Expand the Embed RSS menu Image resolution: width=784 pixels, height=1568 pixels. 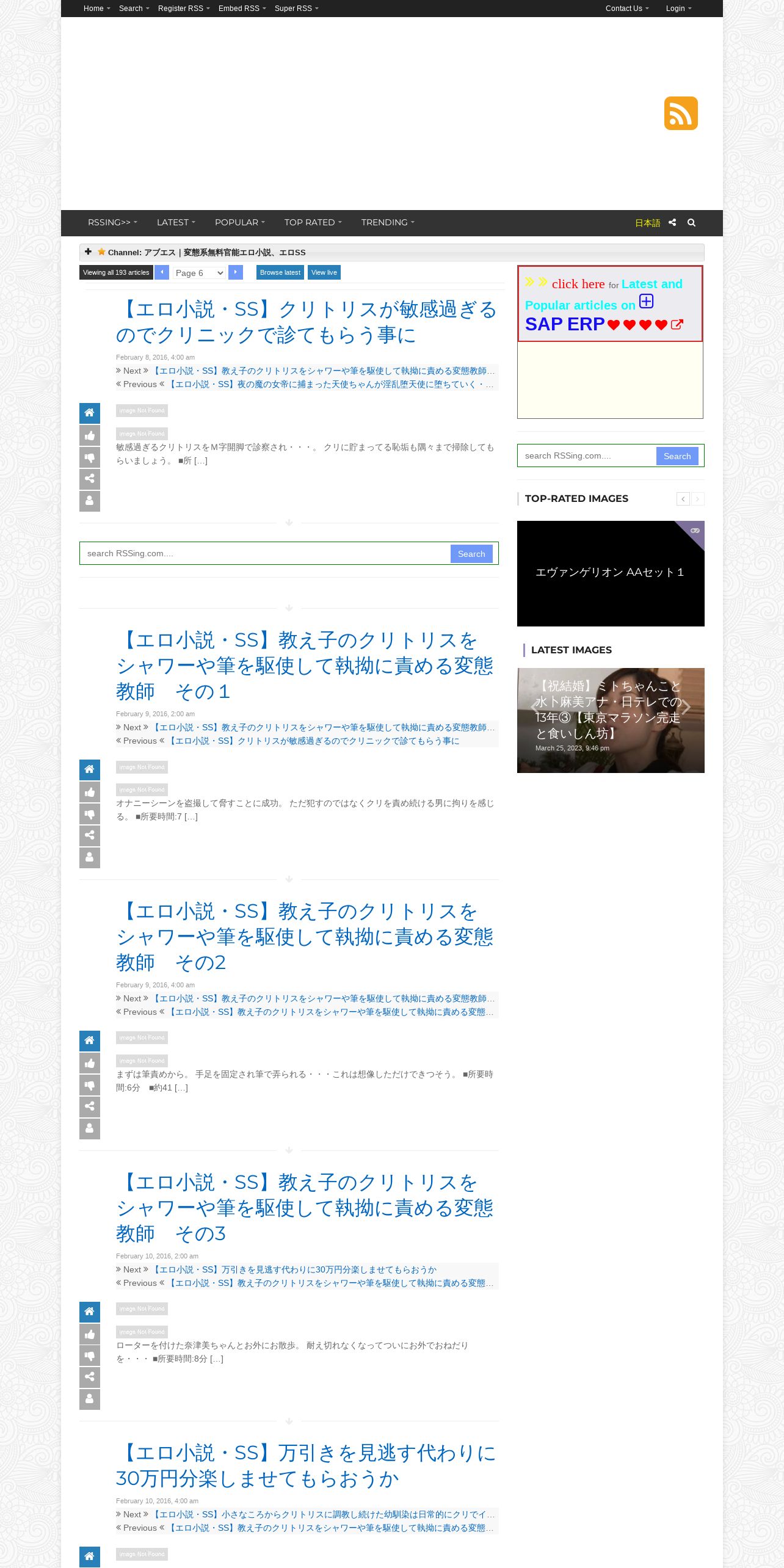coord(242,9)
